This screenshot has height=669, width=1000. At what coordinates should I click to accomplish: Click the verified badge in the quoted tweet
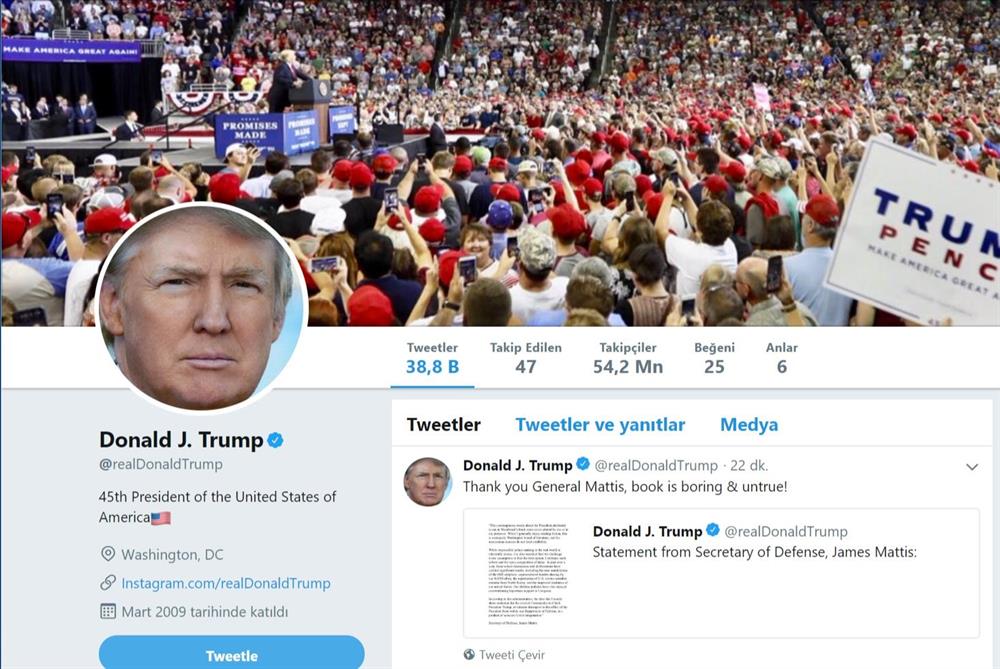point(713,530)
